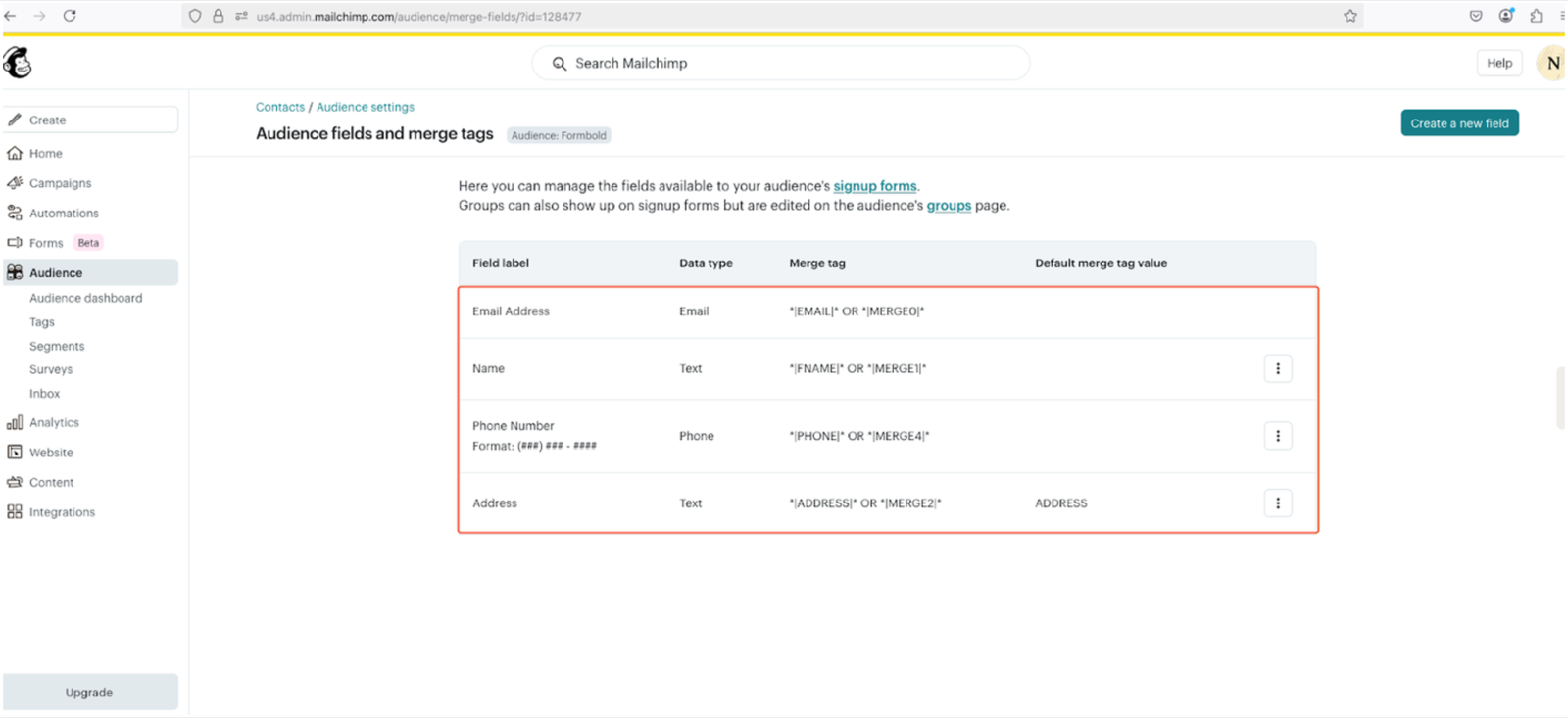
Task: Open Campaigns in the sidebar
Action: pos(60,183)
